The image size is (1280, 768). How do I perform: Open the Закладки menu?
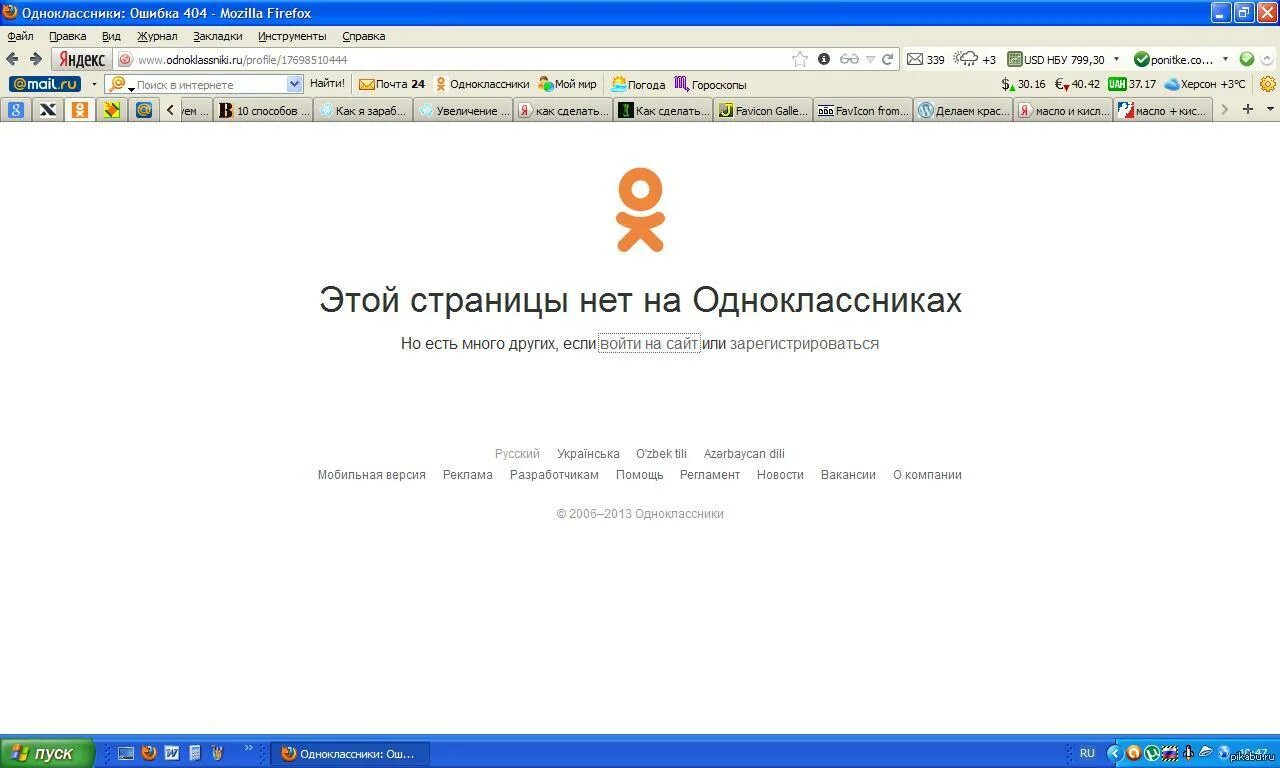[x=217, y=36]
